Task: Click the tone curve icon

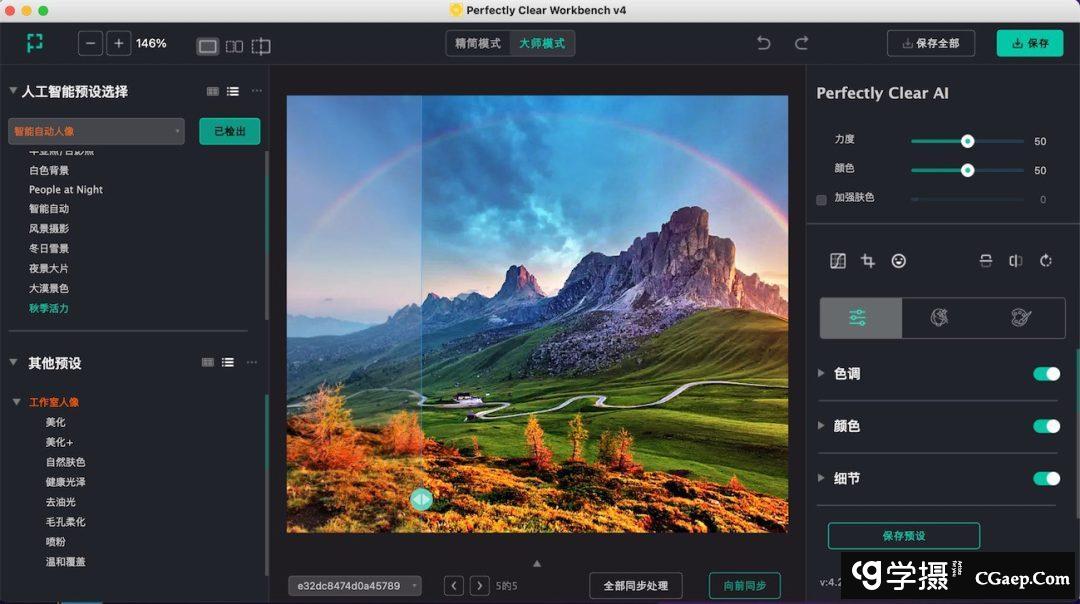Action: click(x=838, y=261)
